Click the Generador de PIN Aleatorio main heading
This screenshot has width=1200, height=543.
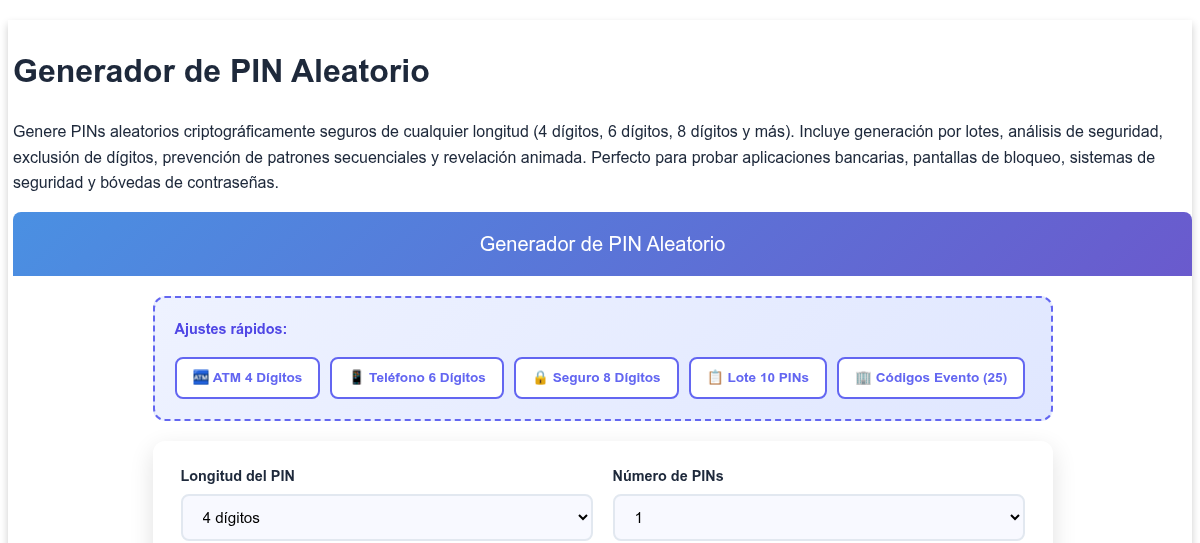[222, 71]
